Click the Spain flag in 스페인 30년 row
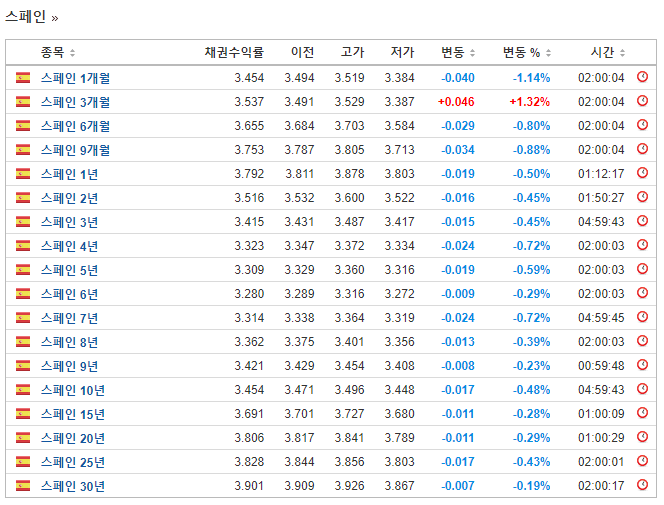664x505 pixels. [23, 486]
